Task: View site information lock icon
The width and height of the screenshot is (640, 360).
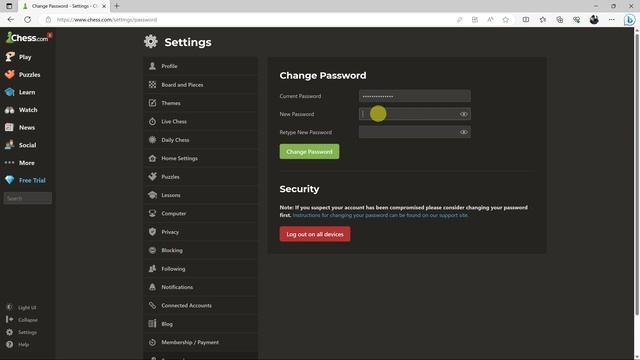Action: (x=48, y=20)
